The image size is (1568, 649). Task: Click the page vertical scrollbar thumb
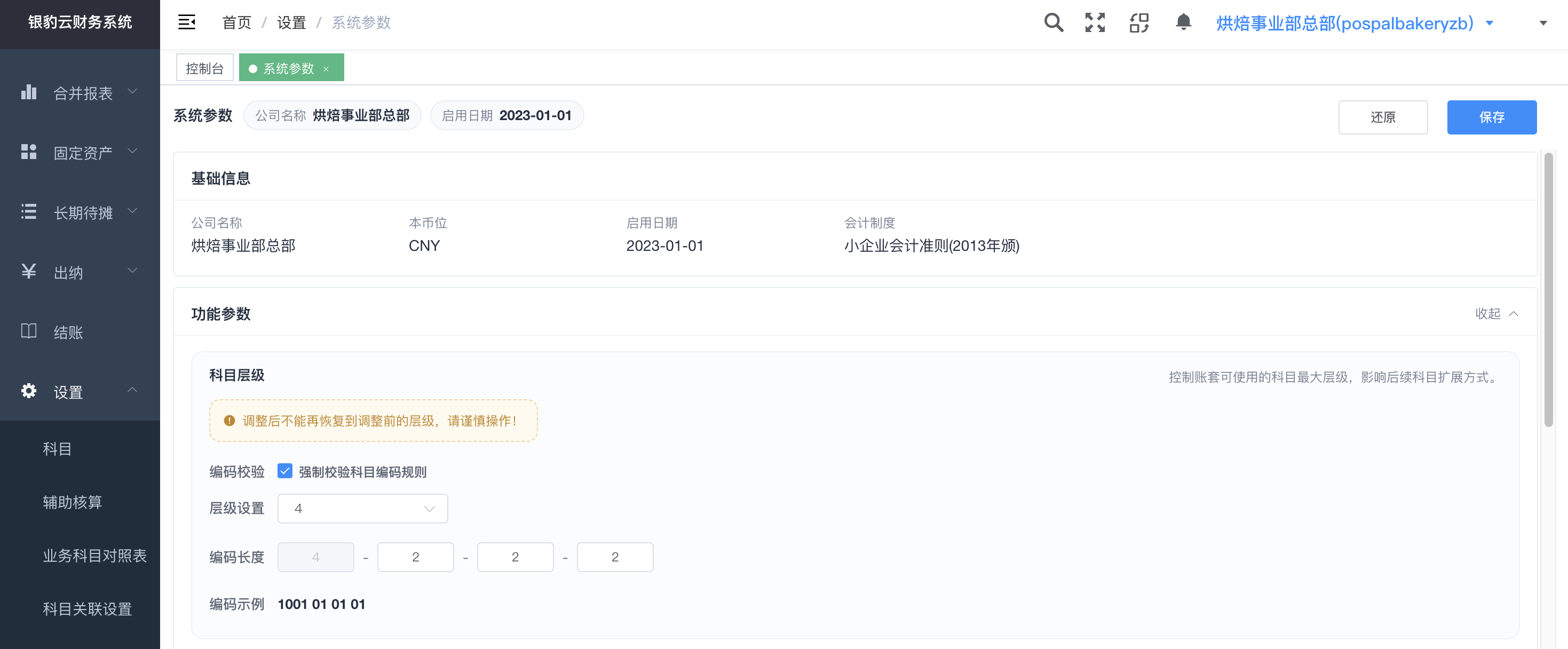(x=1549, y=290)
